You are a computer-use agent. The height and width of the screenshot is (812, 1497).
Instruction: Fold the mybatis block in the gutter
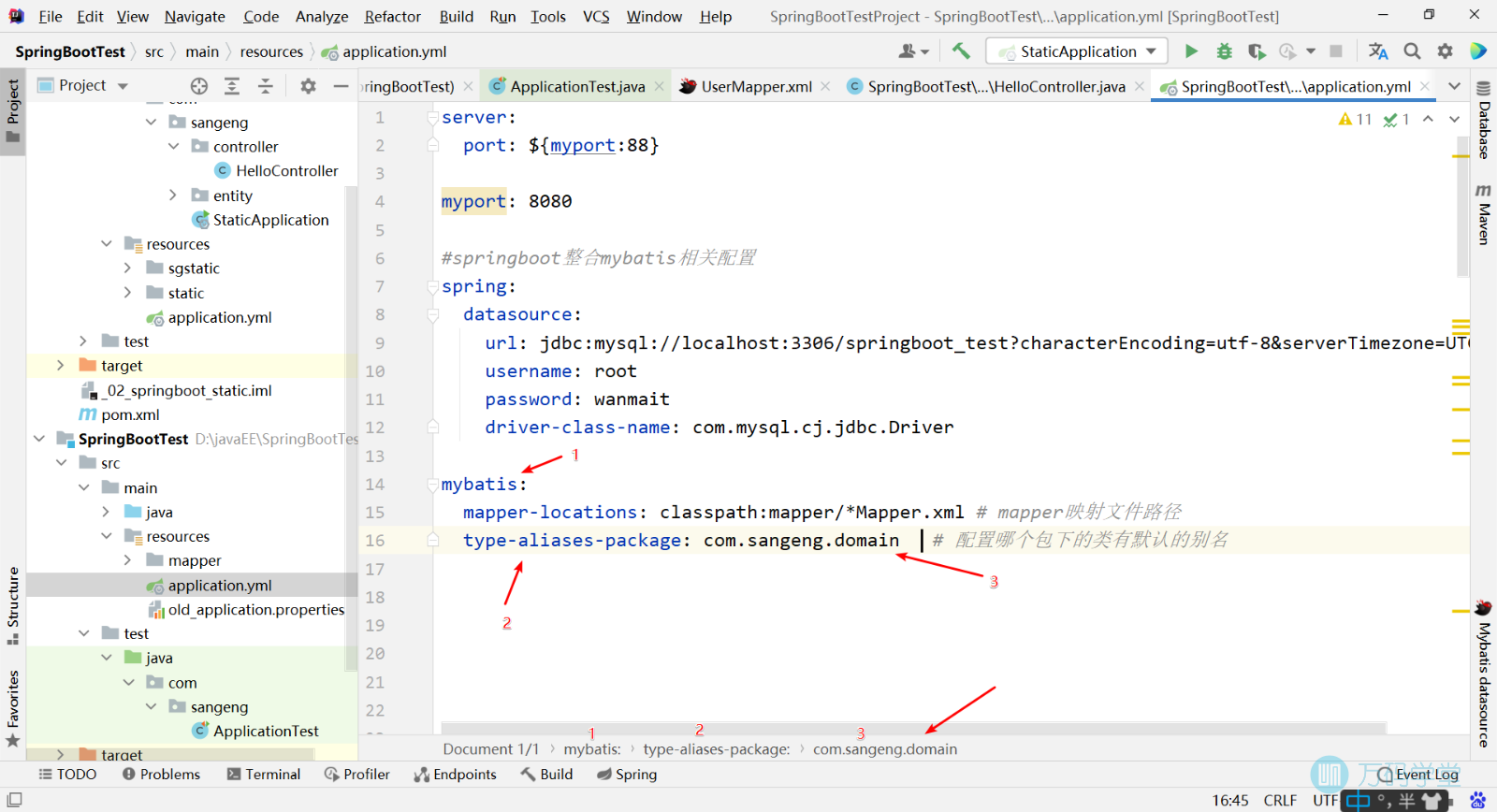433,484
